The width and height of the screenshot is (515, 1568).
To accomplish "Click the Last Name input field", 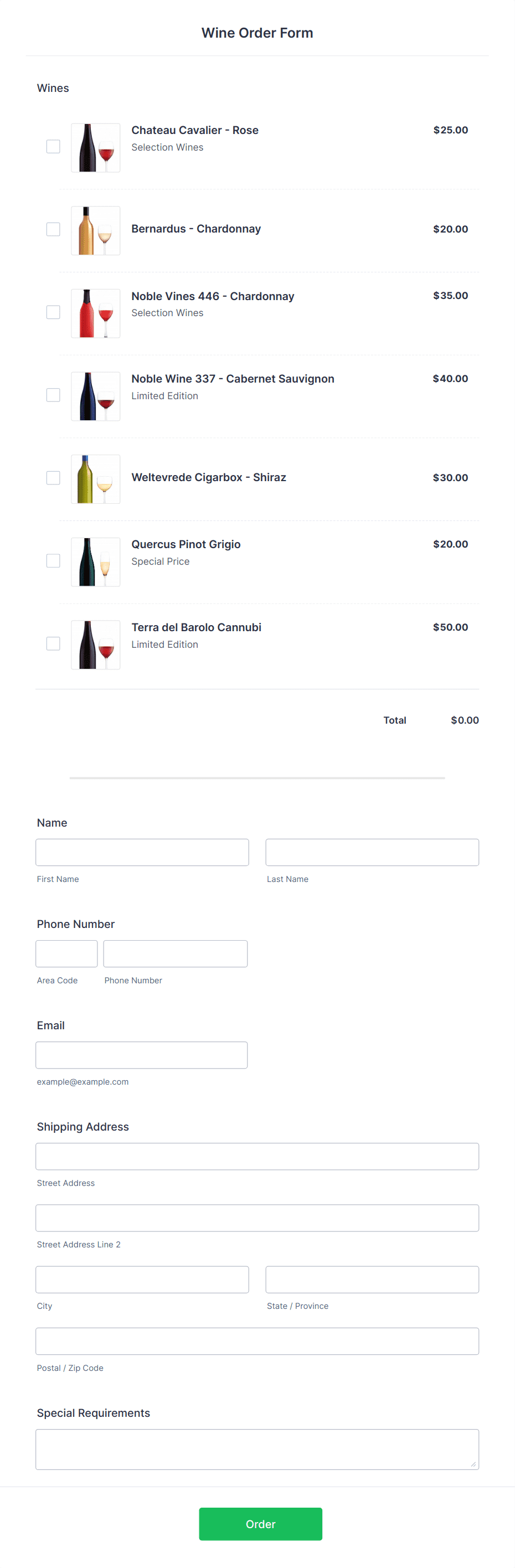I will point(372,852).
